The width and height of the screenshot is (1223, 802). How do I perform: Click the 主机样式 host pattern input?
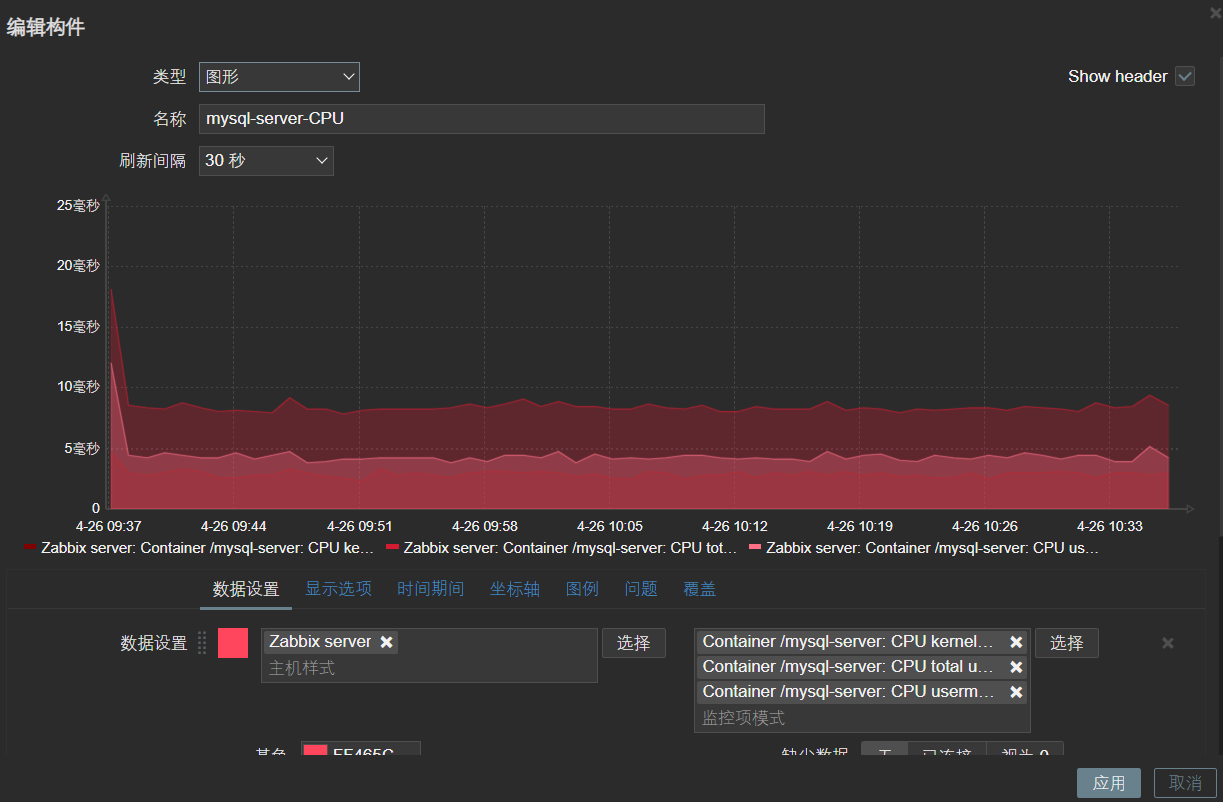click(x=429, y=668)
